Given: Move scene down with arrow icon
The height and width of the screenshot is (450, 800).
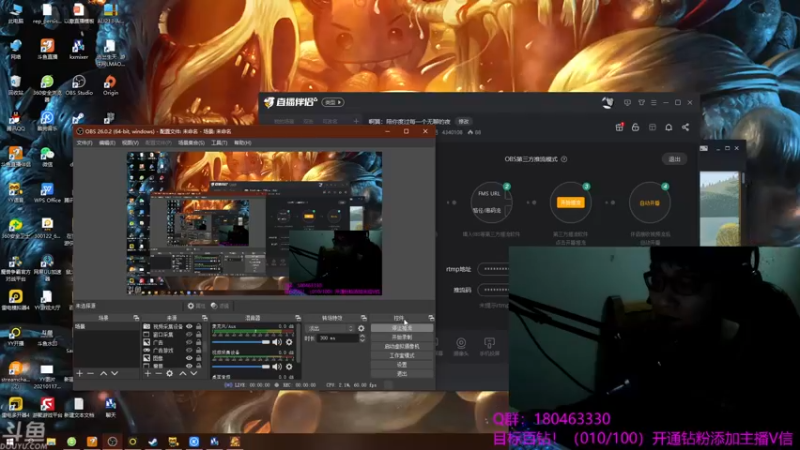Looking at the screenshot, I should [x=115, y=373].
